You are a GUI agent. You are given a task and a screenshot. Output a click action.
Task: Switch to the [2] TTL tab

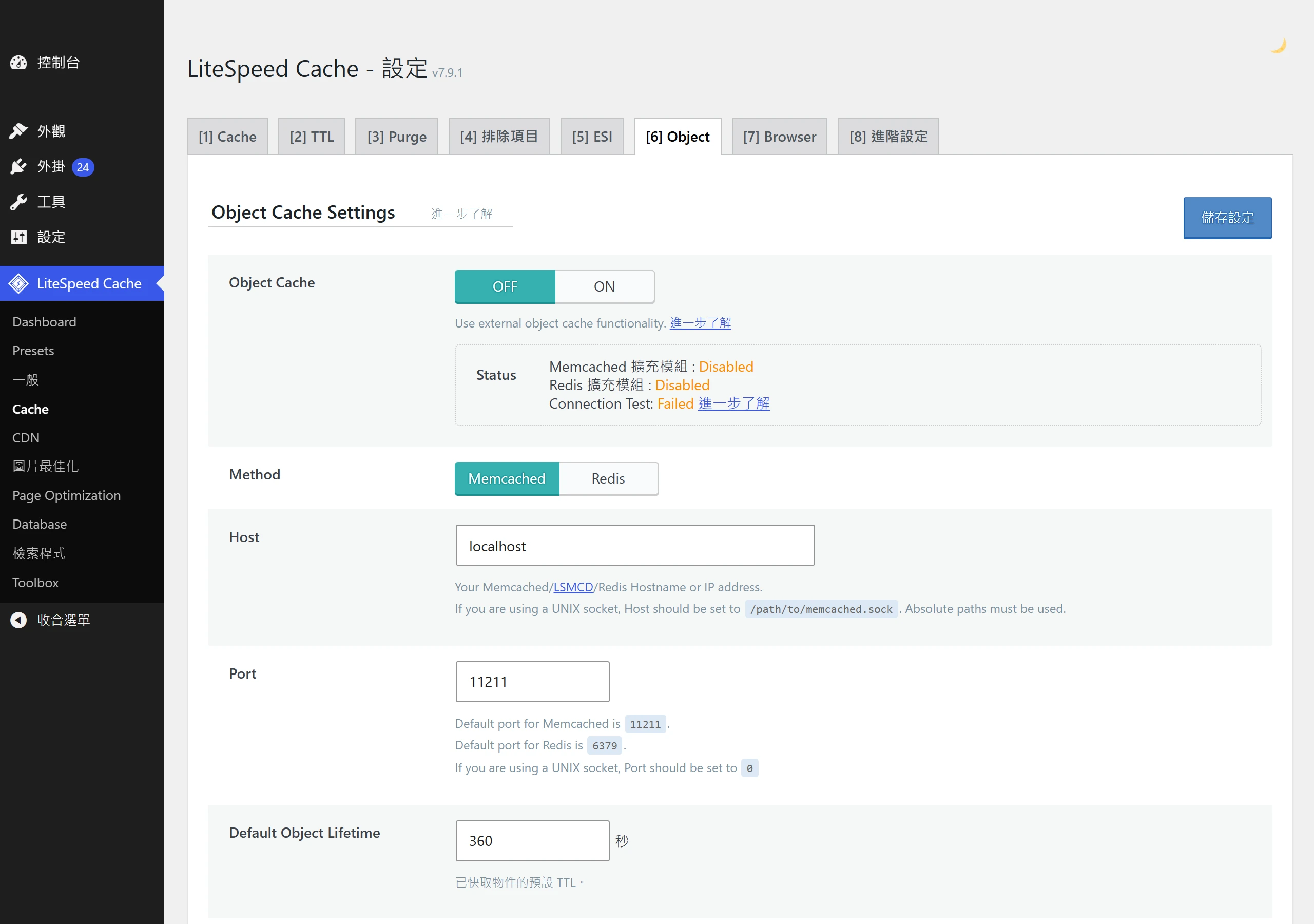click(312, 137)
